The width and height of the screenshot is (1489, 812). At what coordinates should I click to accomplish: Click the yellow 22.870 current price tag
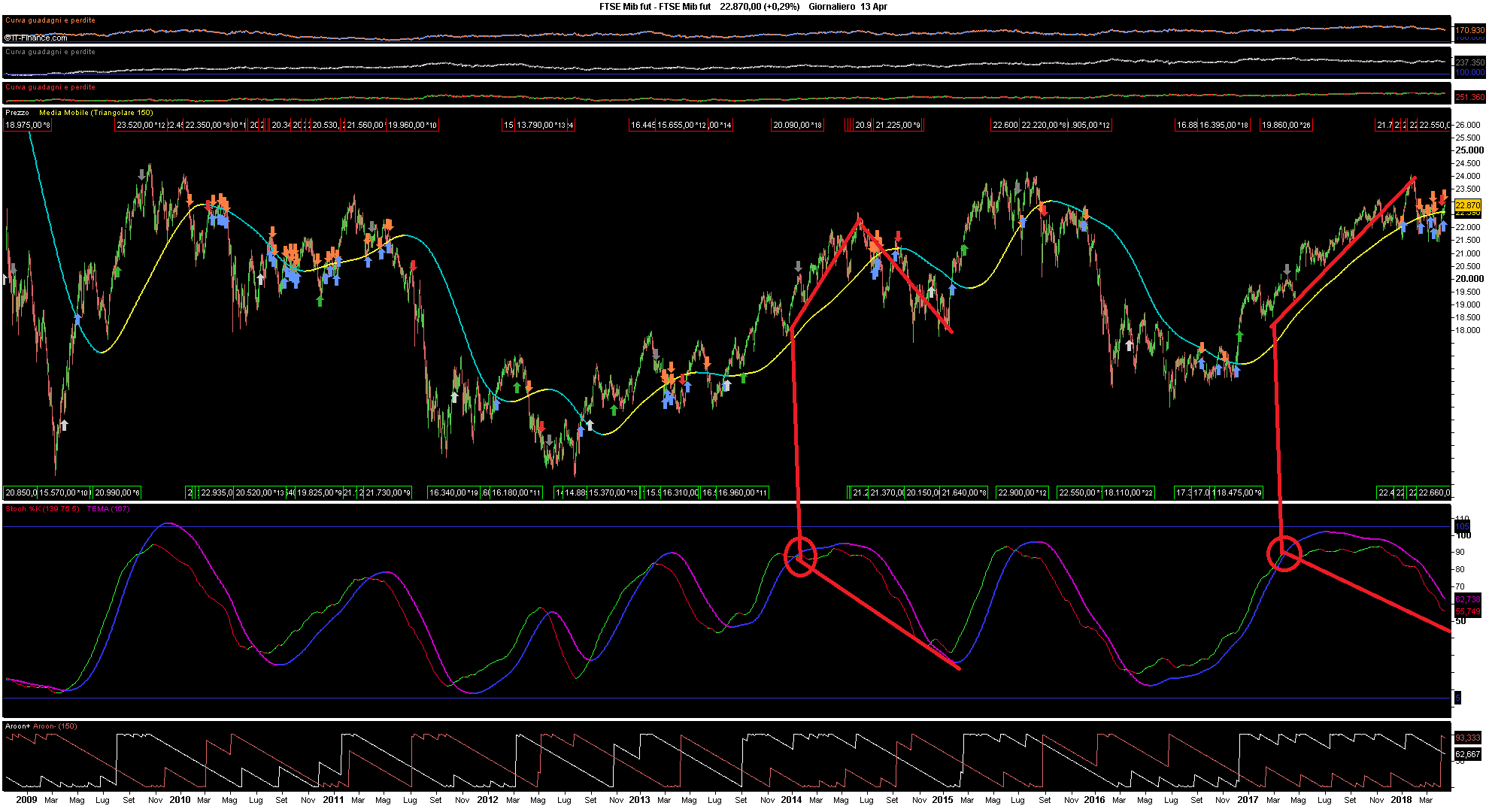[x=1467, y=205]
